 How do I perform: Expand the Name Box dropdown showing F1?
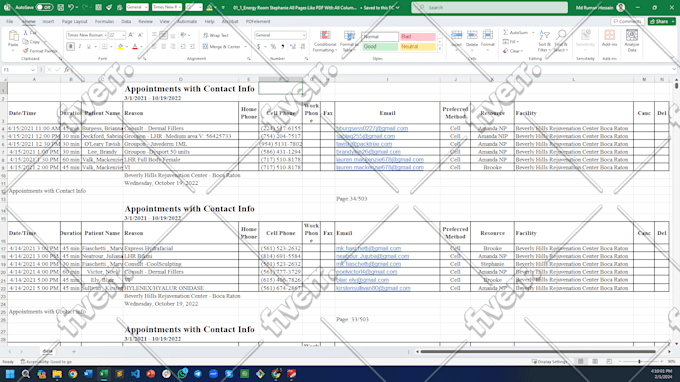click(x=33, y=70)
